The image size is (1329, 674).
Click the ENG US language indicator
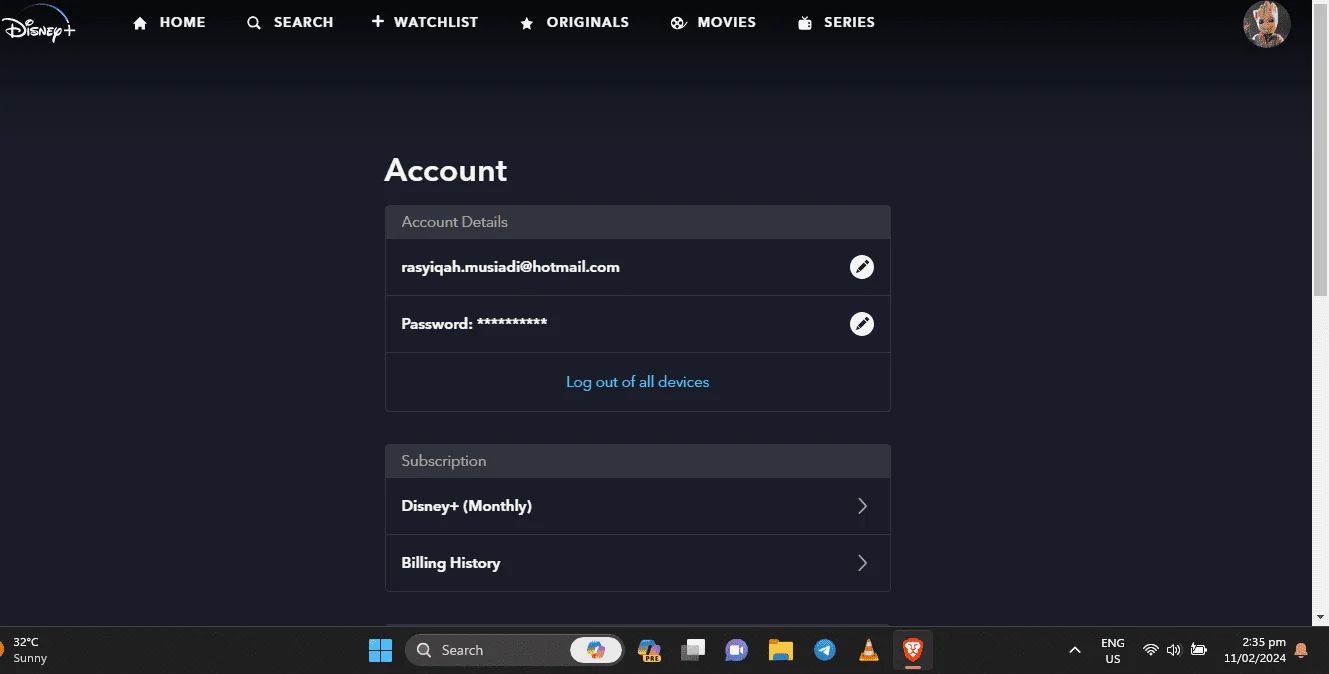coord(1112,651)
